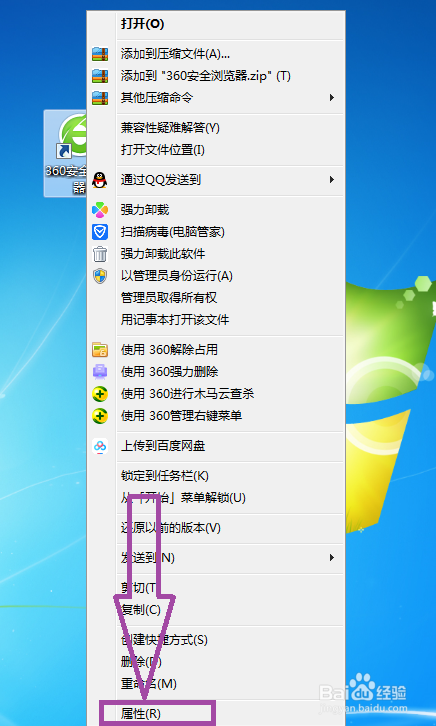Select 使用 360解除占用
436x726 pixels.
(169, 350)
